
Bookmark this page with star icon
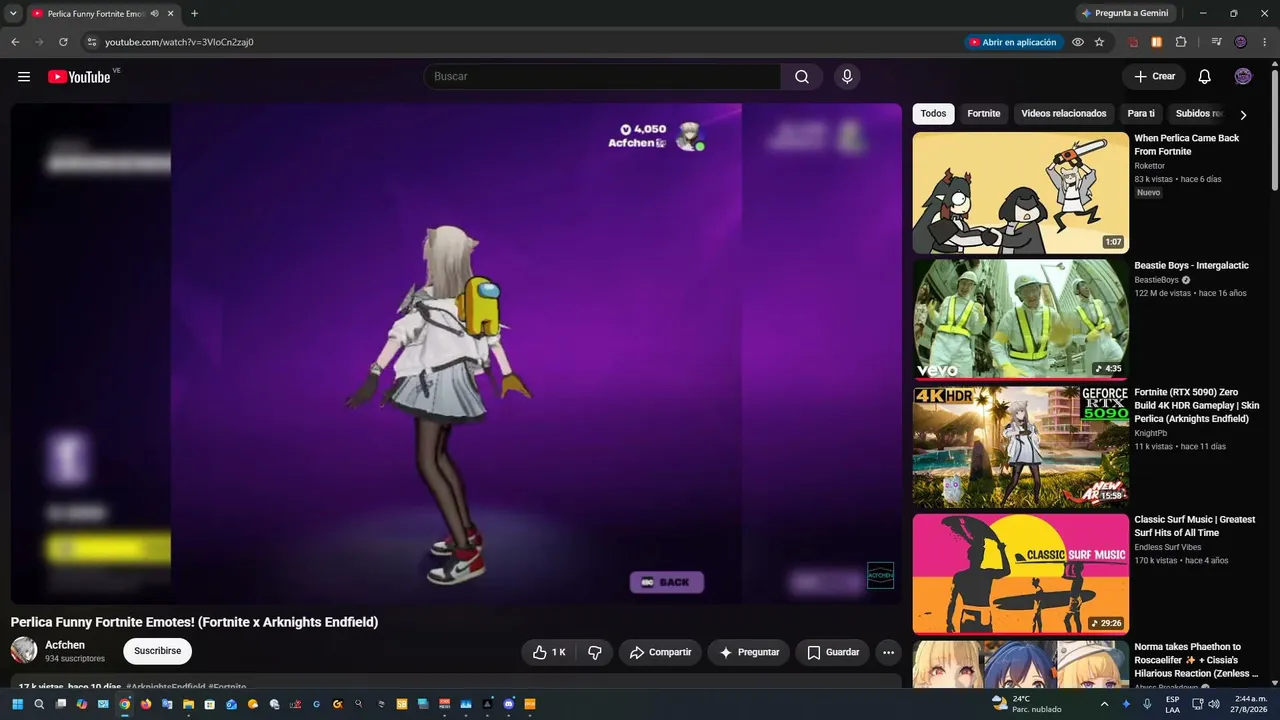click(1099, 42)
